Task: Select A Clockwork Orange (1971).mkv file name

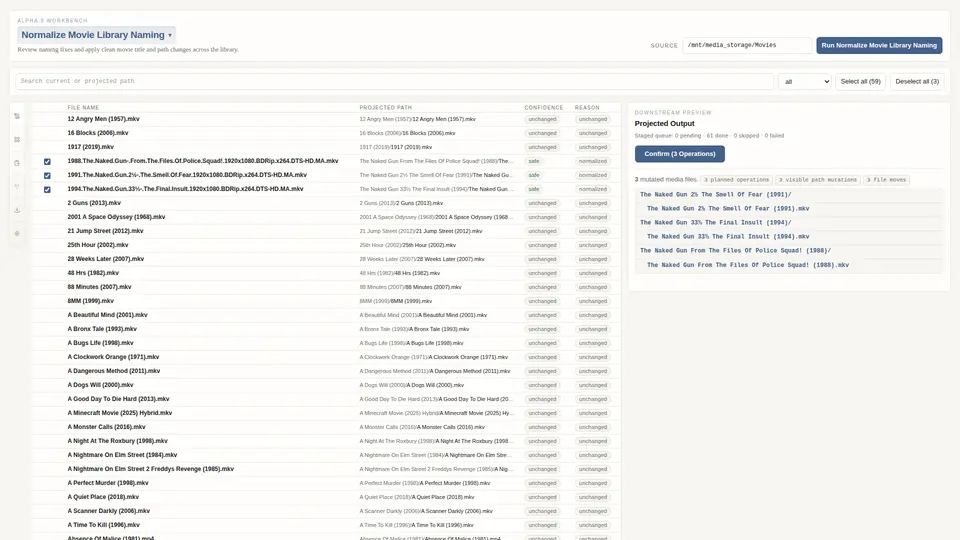Action: (x=113, y=357)
